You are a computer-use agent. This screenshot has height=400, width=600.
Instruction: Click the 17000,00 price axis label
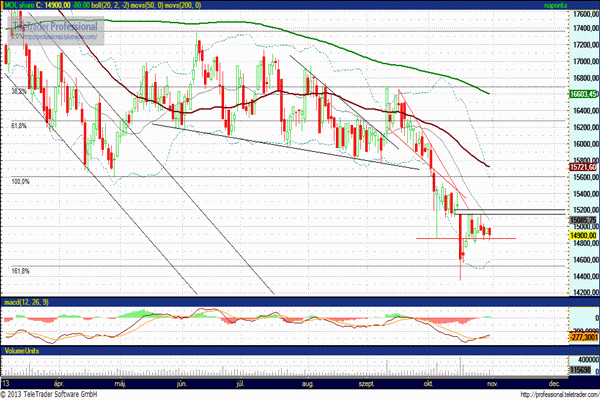pos(586,61)
